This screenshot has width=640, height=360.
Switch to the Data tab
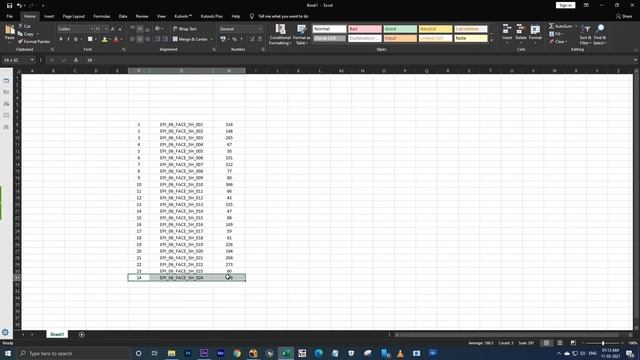click(x=123, y=16)
